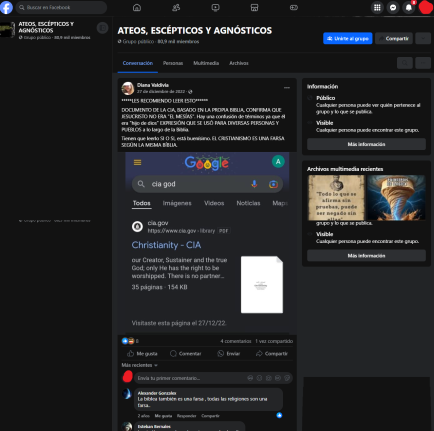
Task: Insert an emoji in the comment box
Action: (x=259, y=378)
